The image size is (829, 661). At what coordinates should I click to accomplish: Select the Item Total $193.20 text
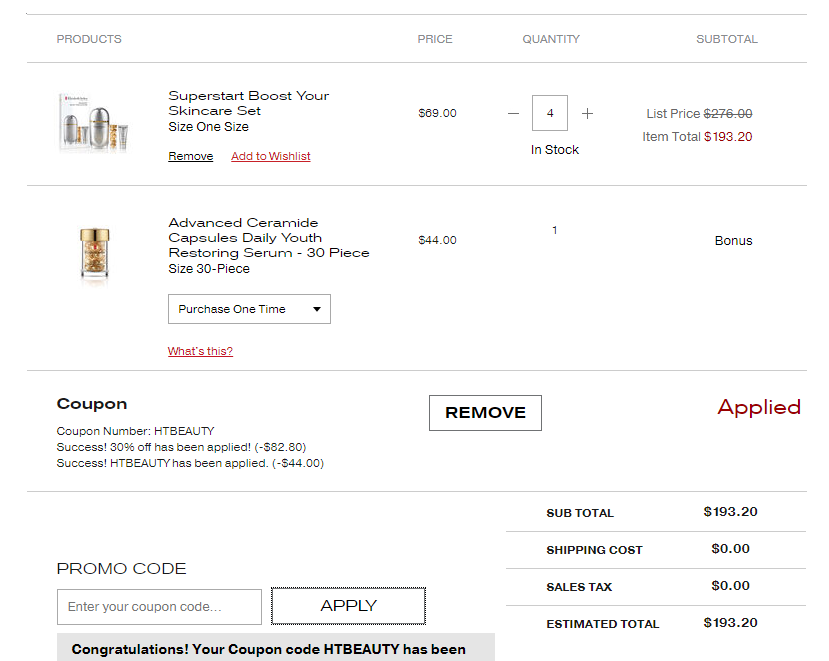coord(697,136)
